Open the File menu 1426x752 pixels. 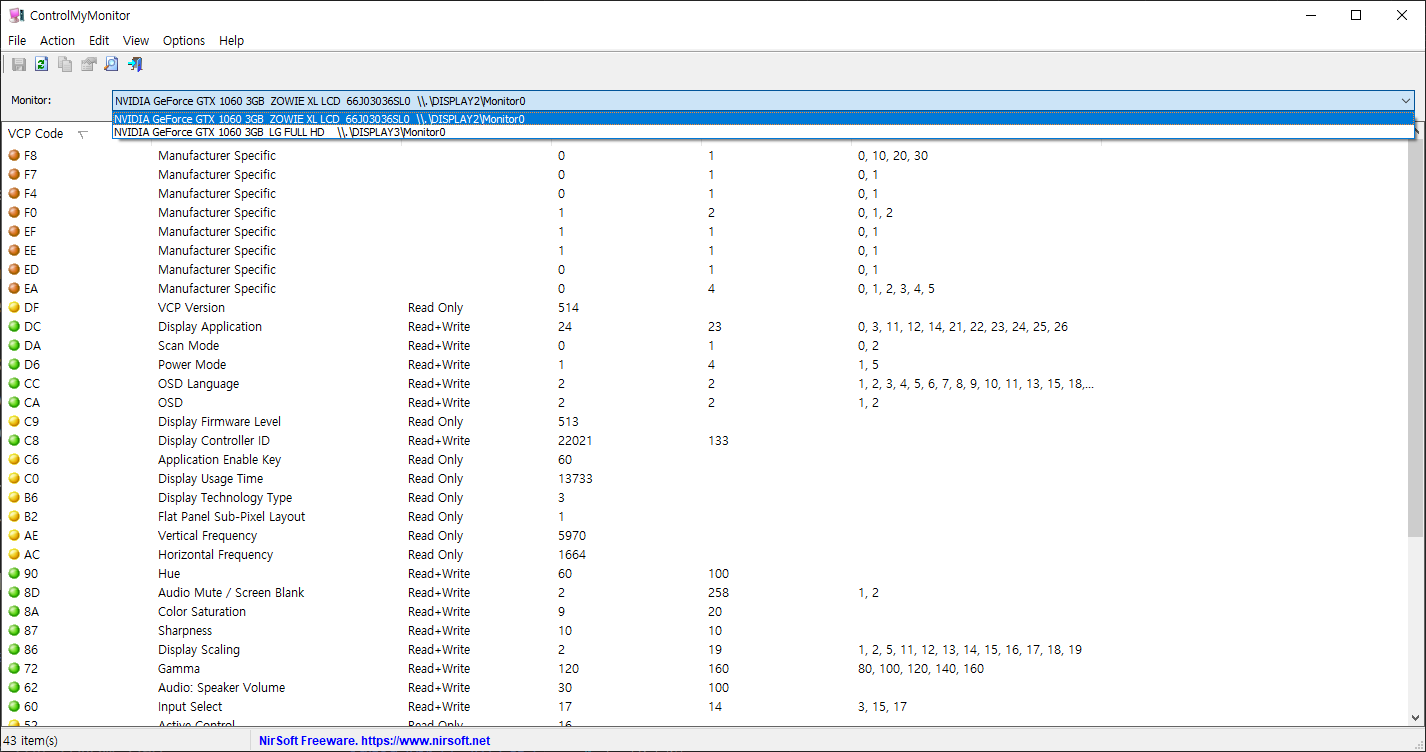[17, 41]
